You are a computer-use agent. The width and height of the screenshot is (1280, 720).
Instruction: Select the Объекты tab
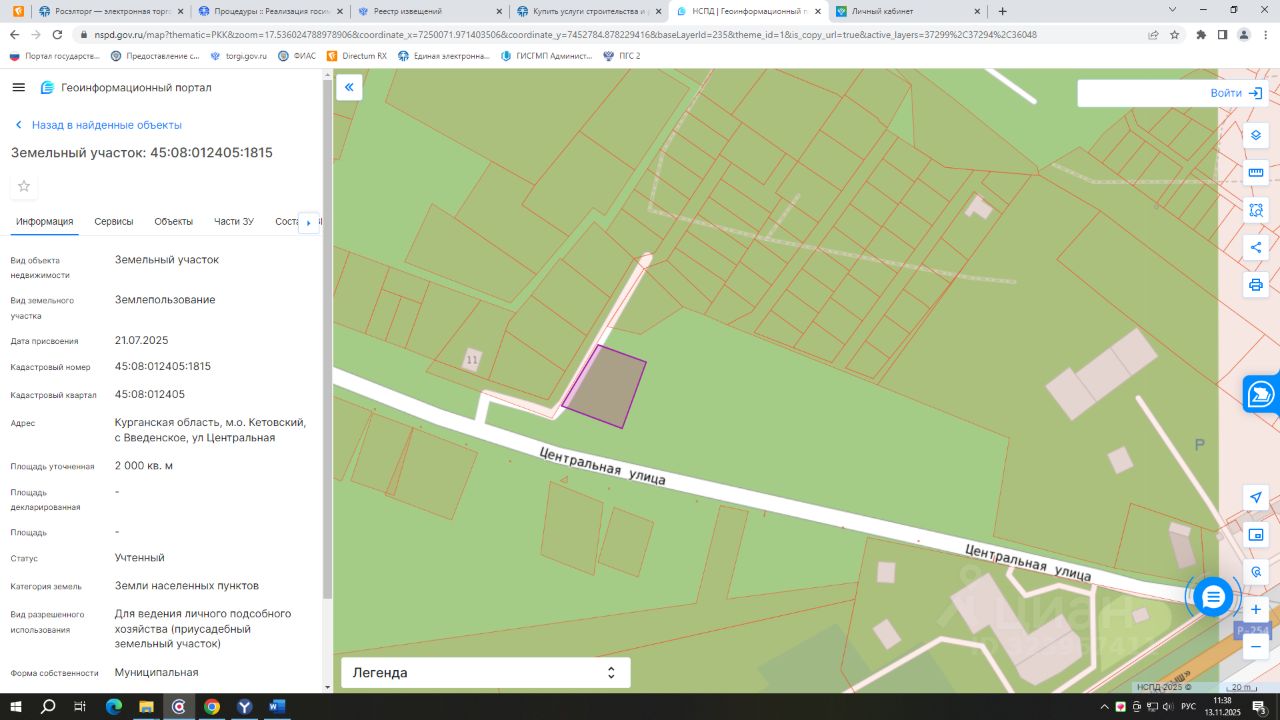click(174, 222)
